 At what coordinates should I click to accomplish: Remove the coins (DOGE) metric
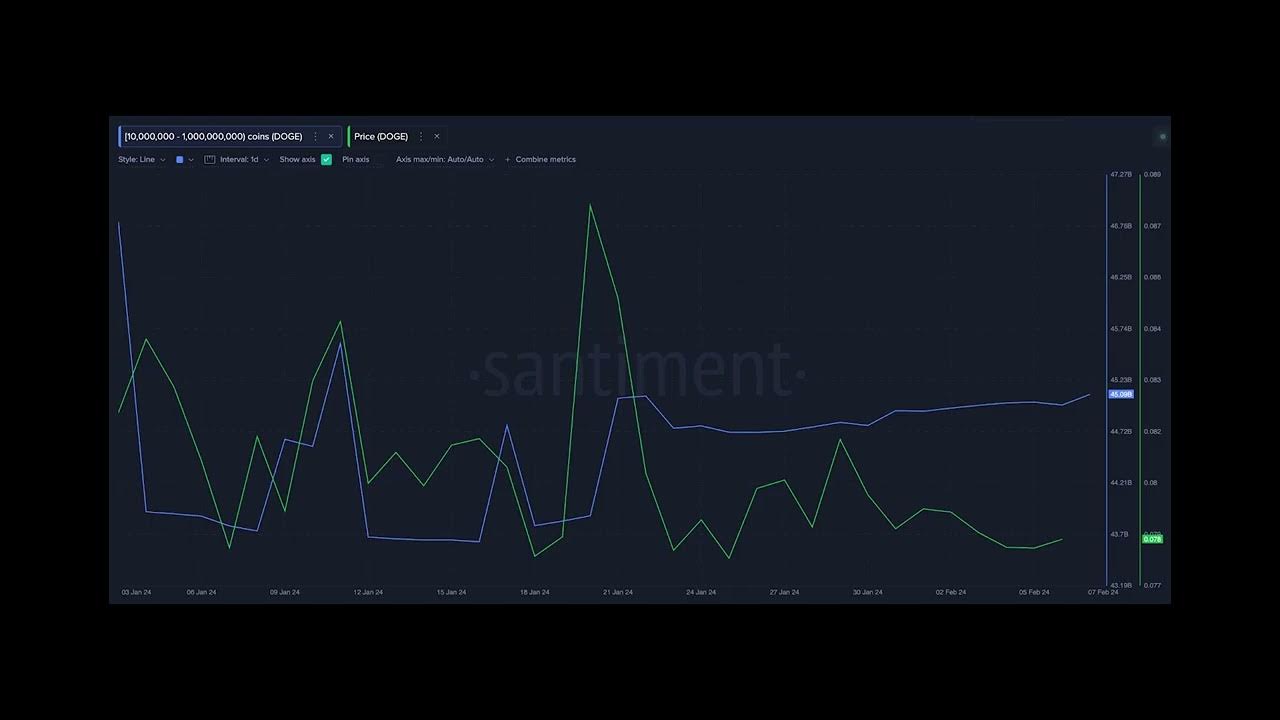click(x=331, y=136)
